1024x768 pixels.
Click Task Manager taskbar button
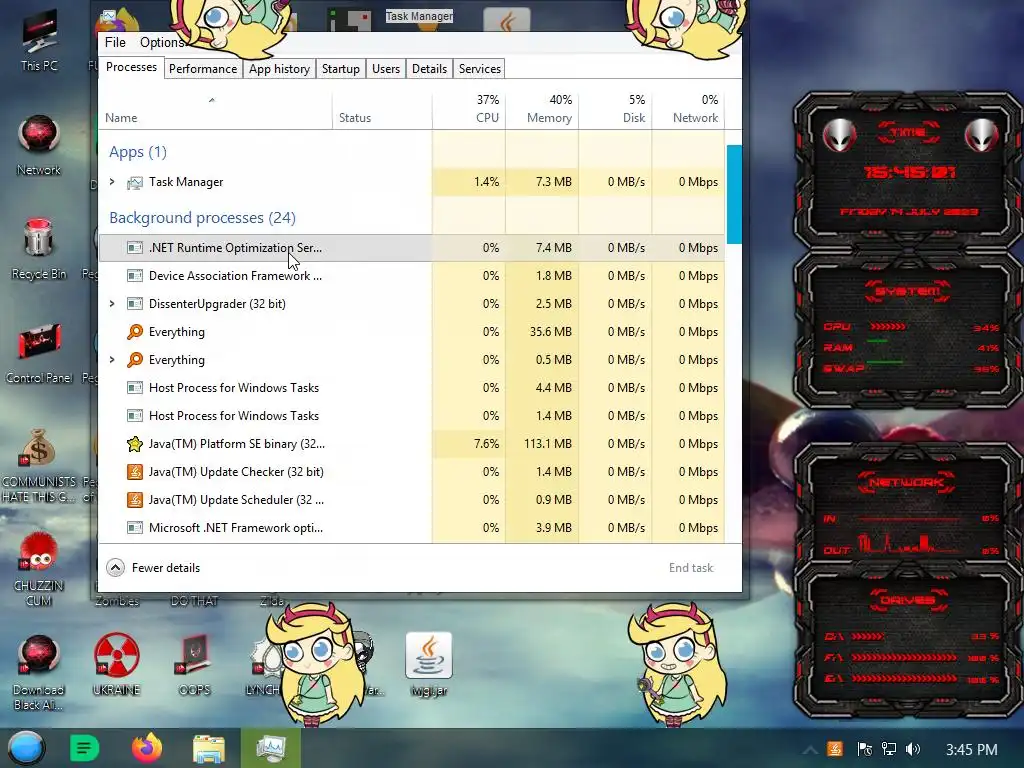click(x=271, y=748)
